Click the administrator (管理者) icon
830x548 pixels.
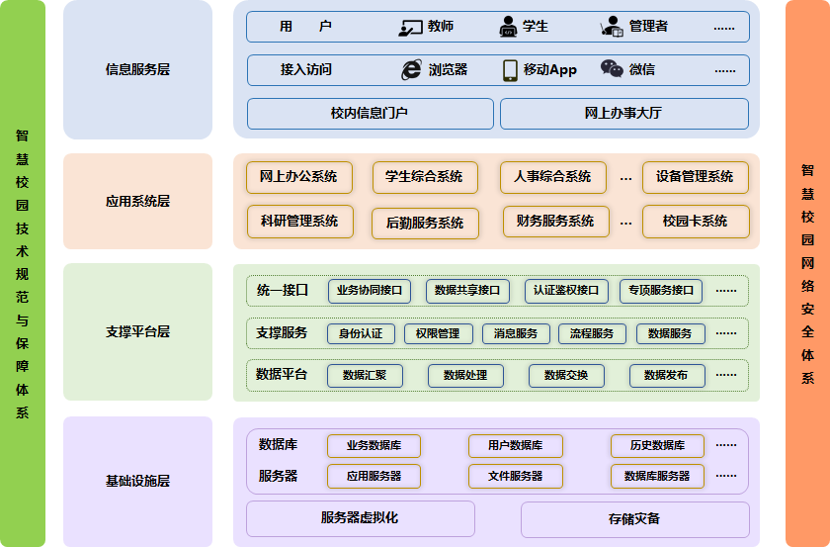coord(611,28)
